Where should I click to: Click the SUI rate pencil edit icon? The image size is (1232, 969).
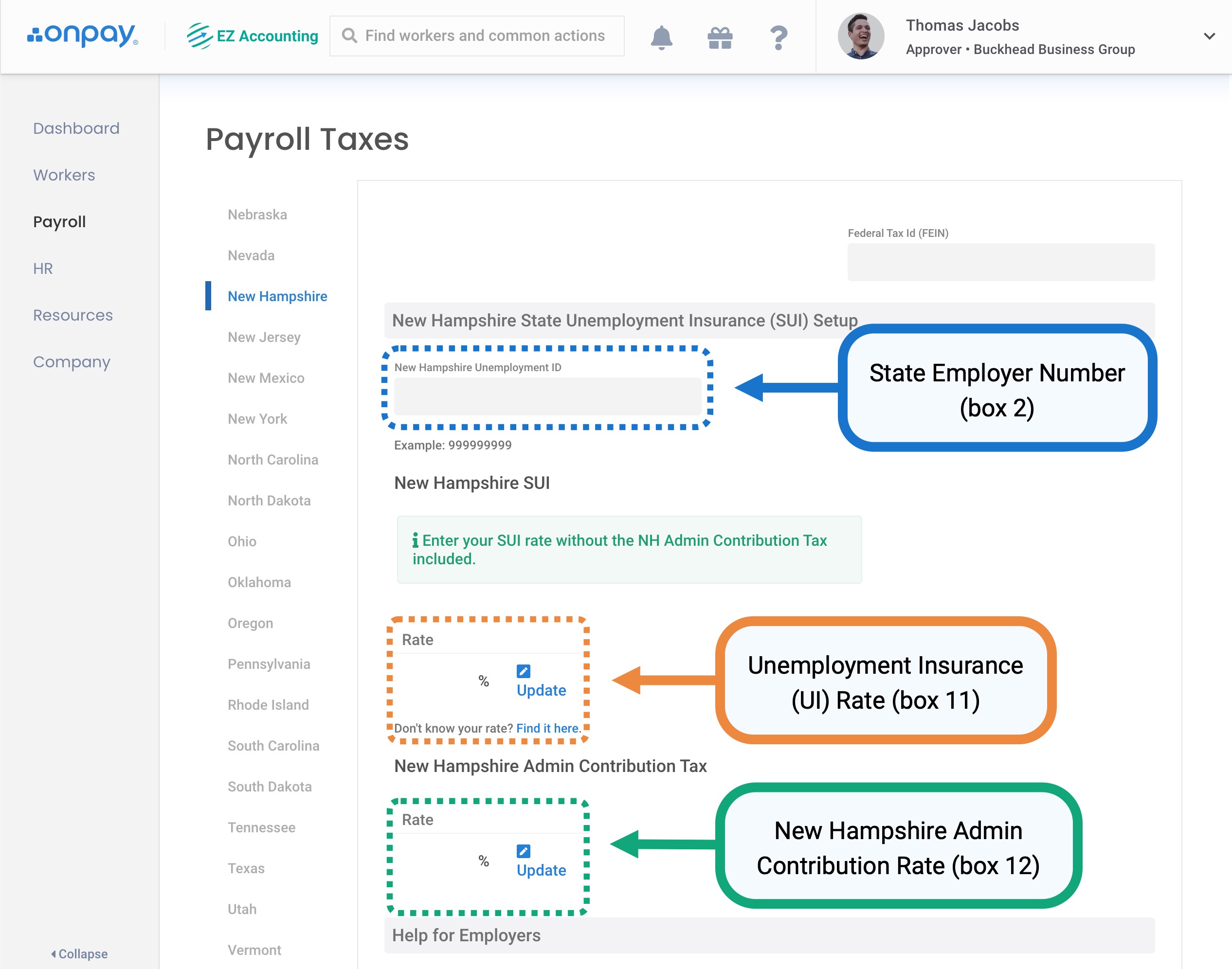[523, 671]
